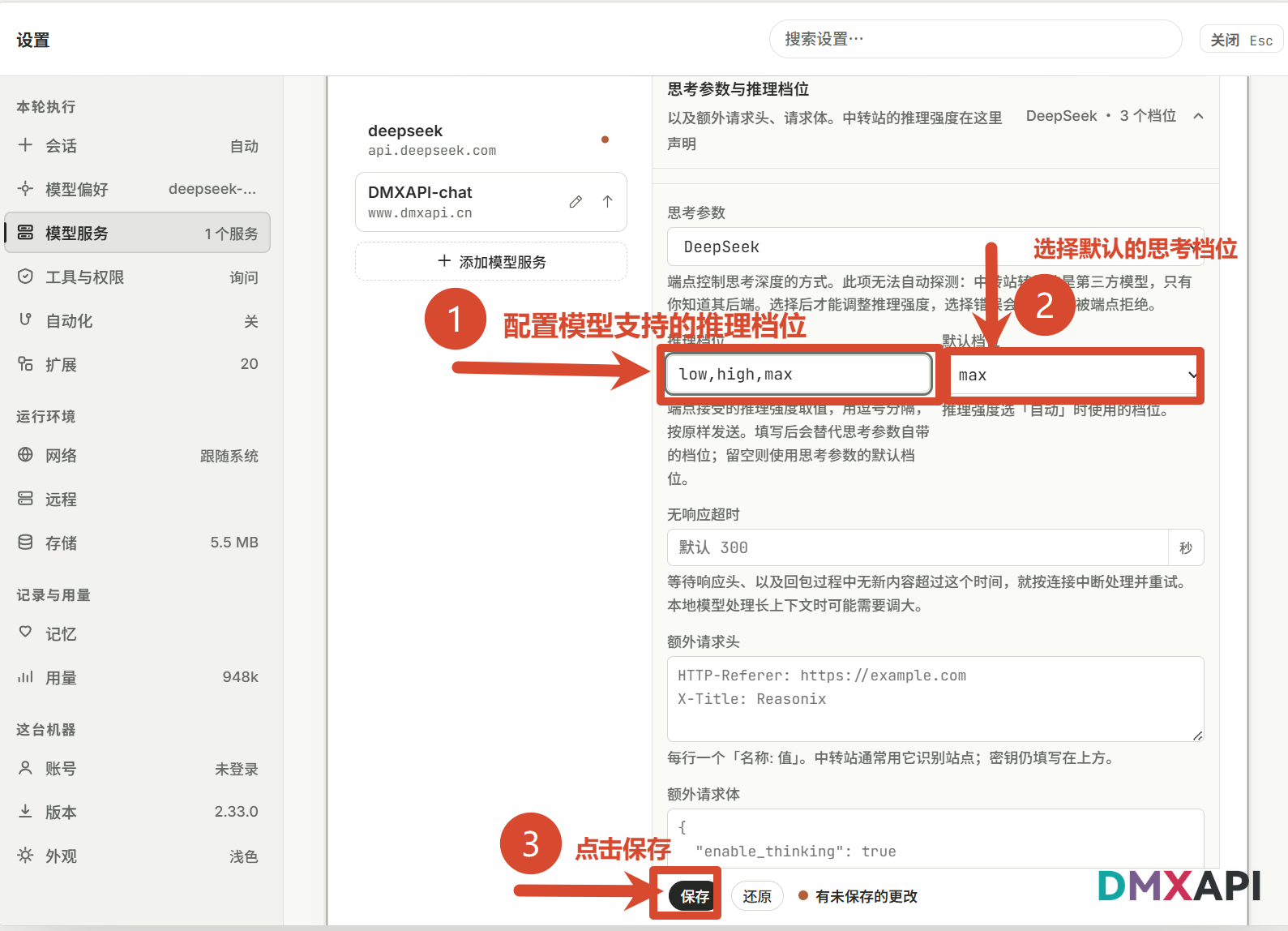
Task: Click the globe icon for 网络
Action: click(25, 455)
